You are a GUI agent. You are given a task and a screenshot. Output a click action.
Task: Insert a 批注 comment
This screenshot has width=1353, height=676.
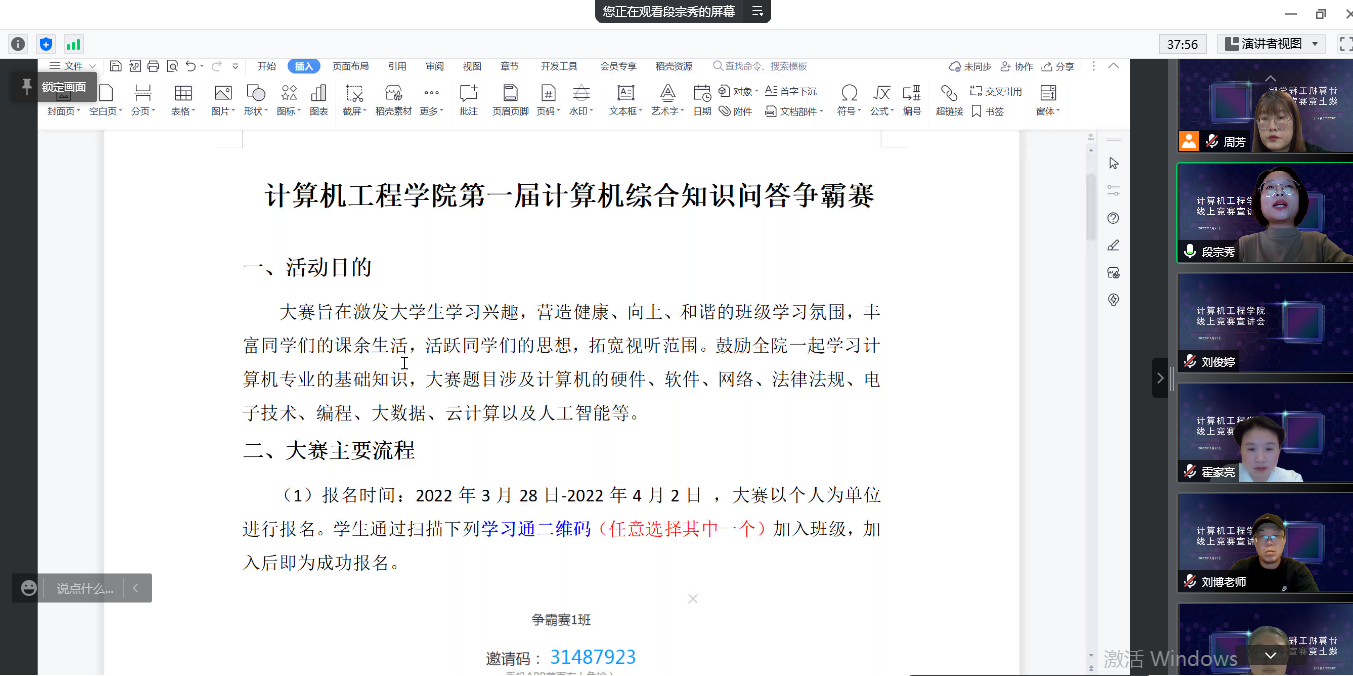(x=468, y=99)
